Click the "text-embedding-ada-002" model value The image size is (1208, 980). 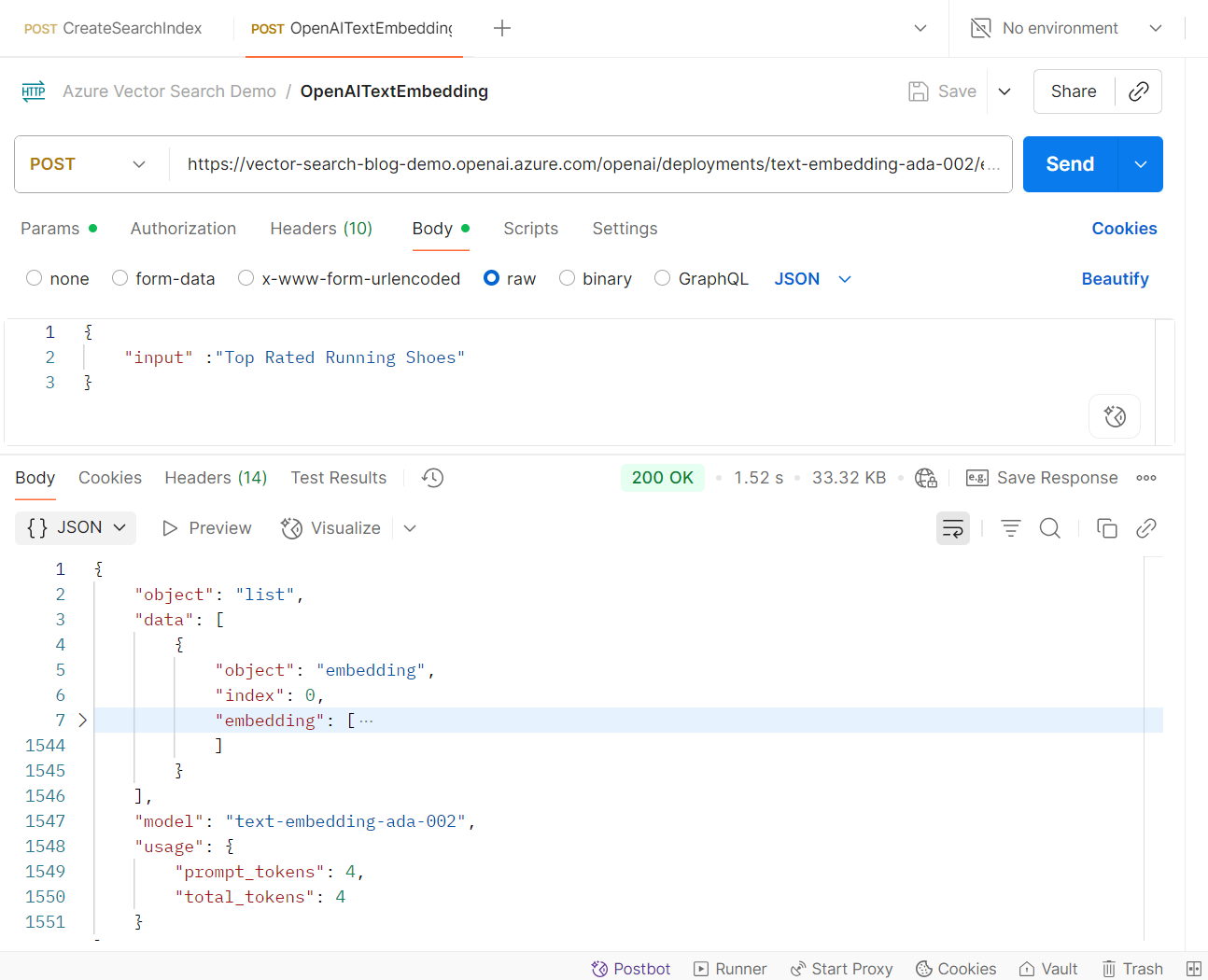345,821
